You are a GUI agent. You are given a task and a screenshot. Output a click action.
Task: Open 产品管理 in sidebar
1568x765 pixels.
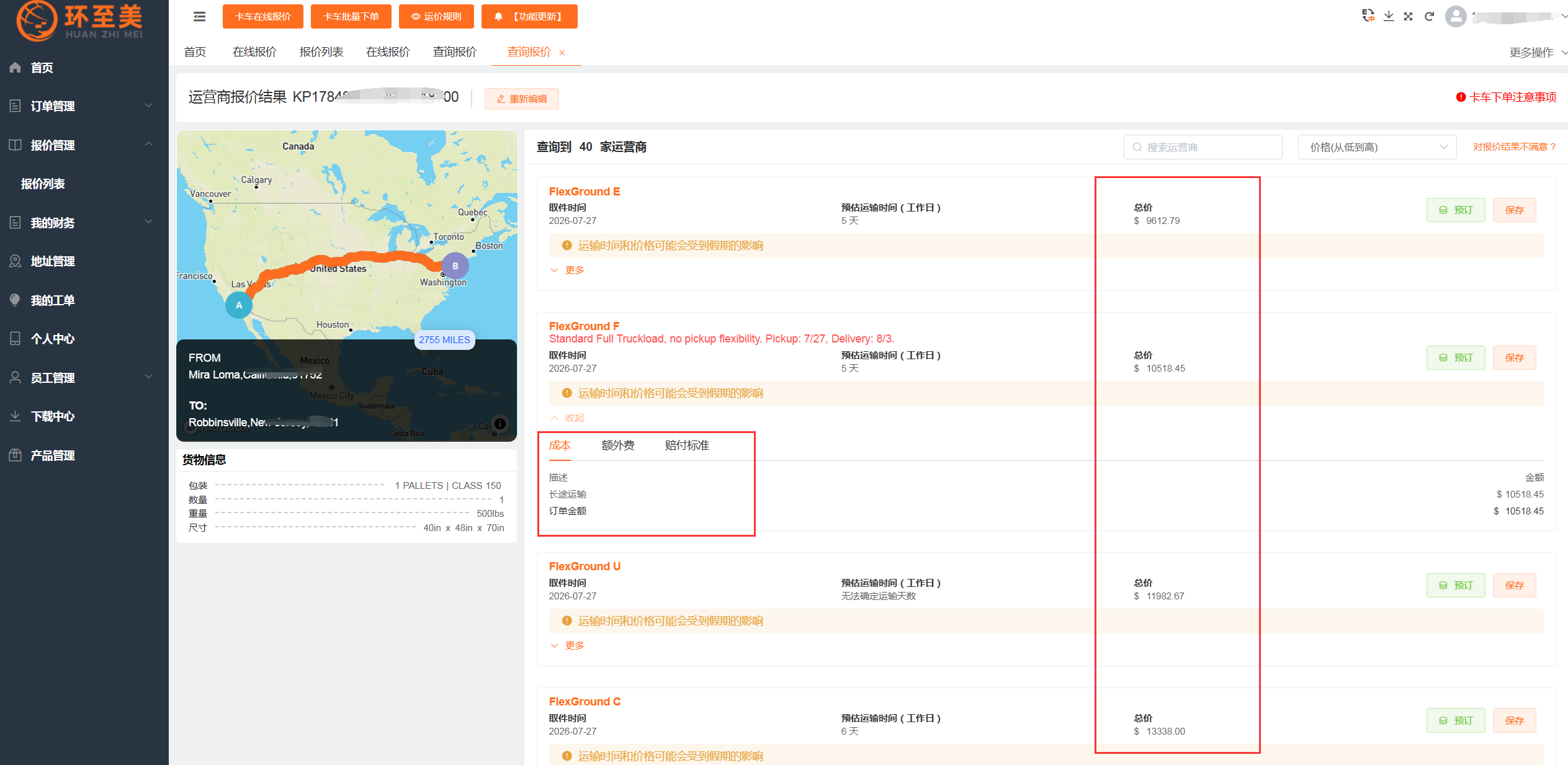(x=84, y=455)
